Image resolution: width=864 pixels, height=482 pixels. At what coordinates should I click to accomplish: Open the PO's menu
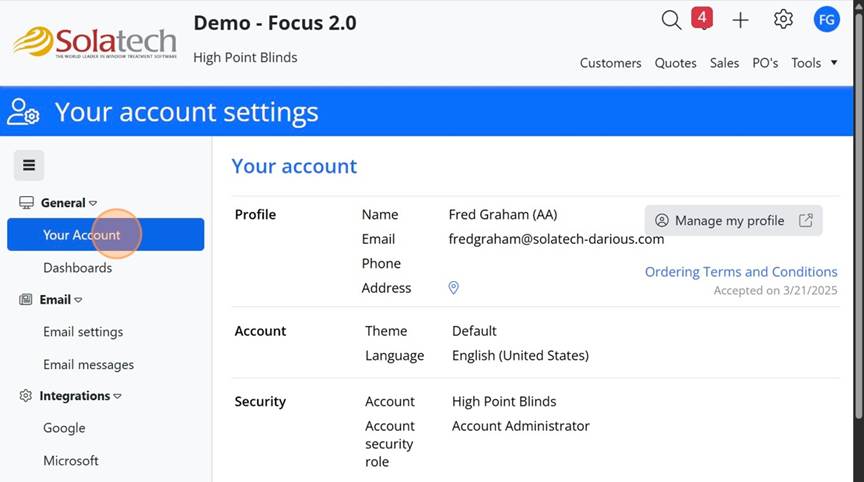(765, 63)
